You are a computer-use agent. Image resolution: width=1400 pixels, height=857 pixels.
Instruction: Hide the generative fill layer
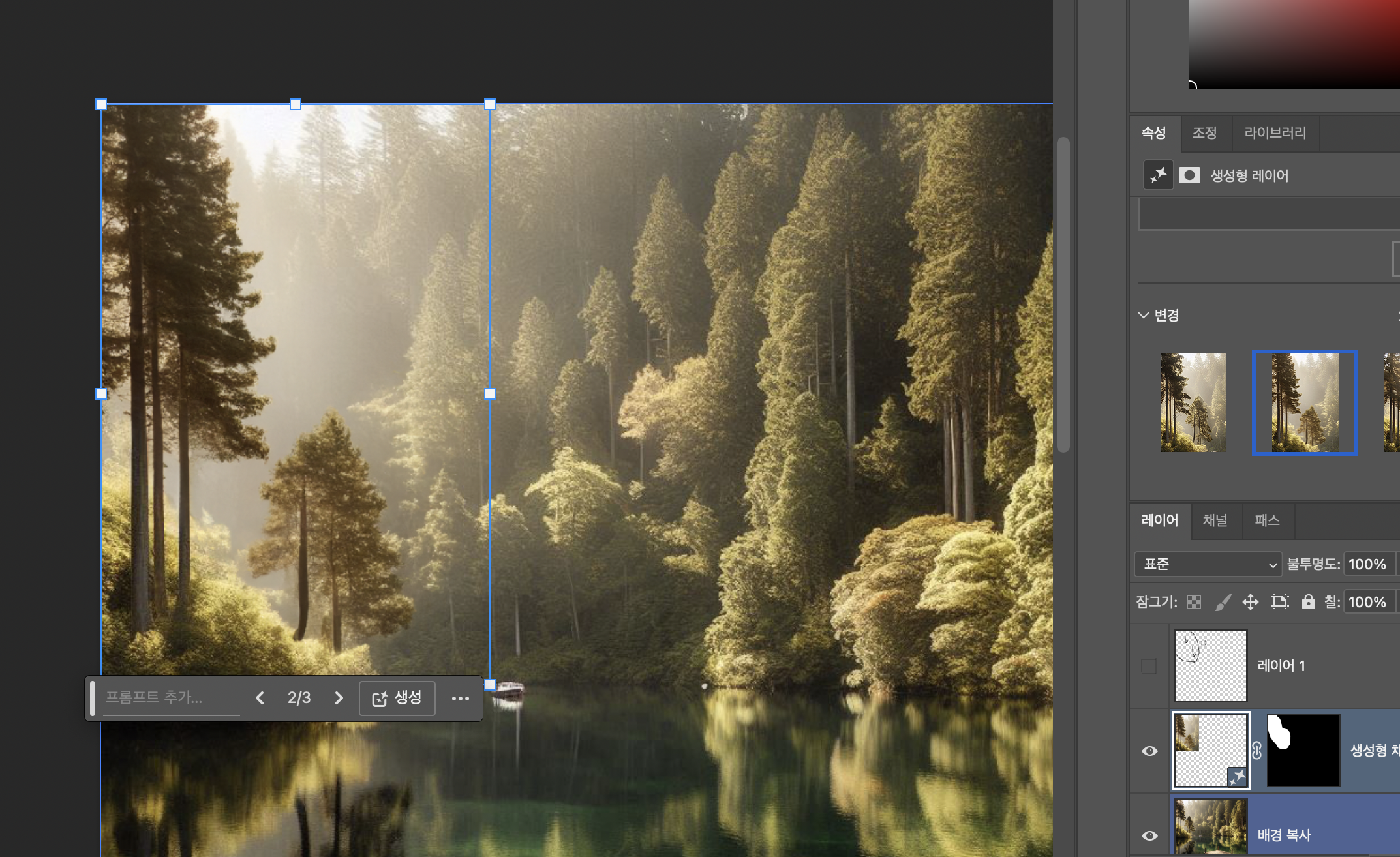pos(1149,751)
